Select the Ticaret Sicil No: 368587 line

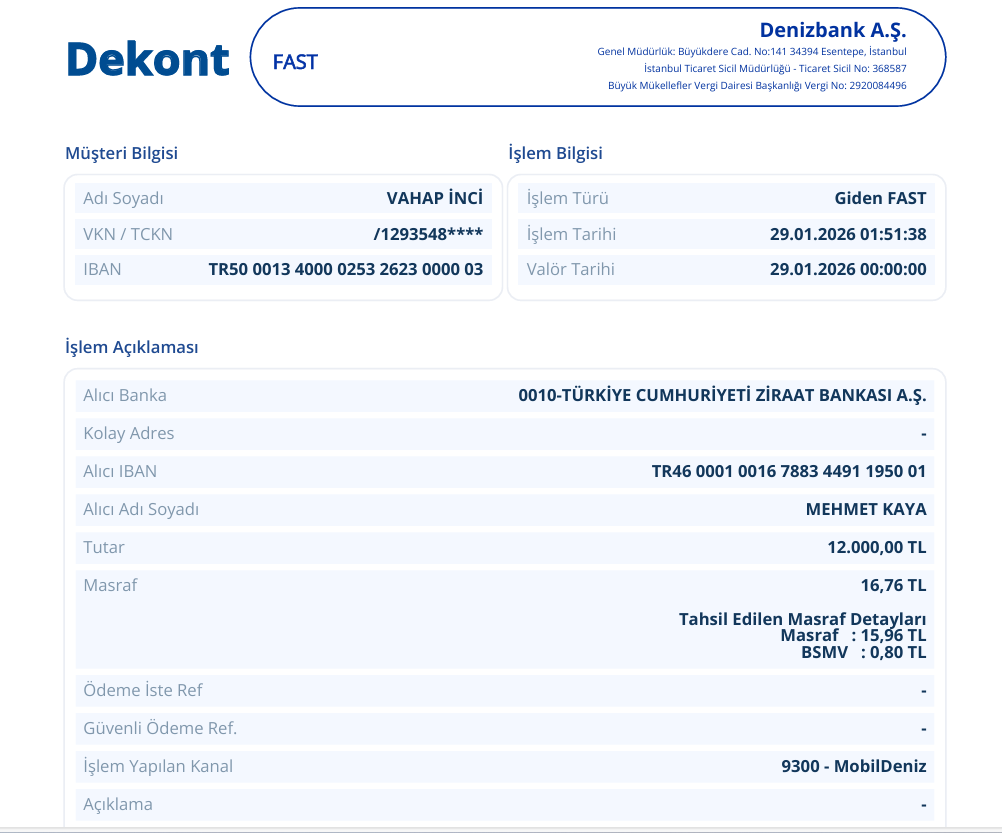(x=775, y=68)
